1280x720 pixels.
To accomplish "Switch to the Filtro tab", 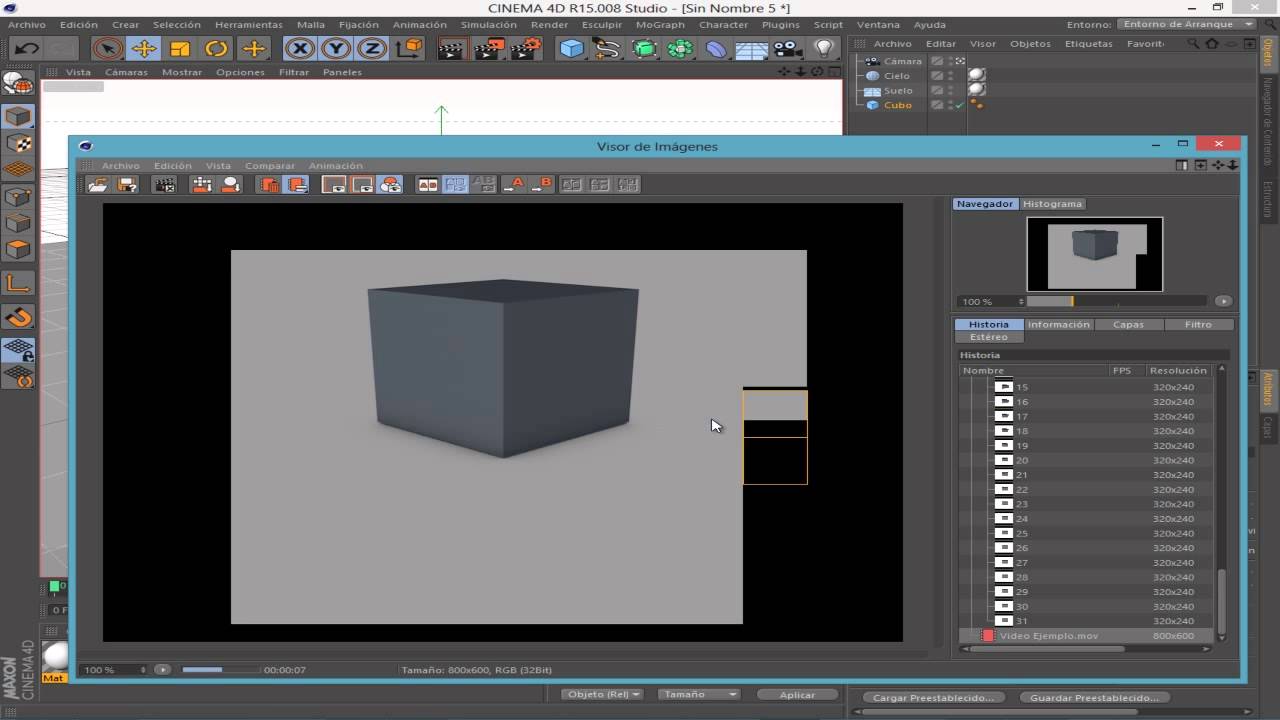I will 1198,324.
